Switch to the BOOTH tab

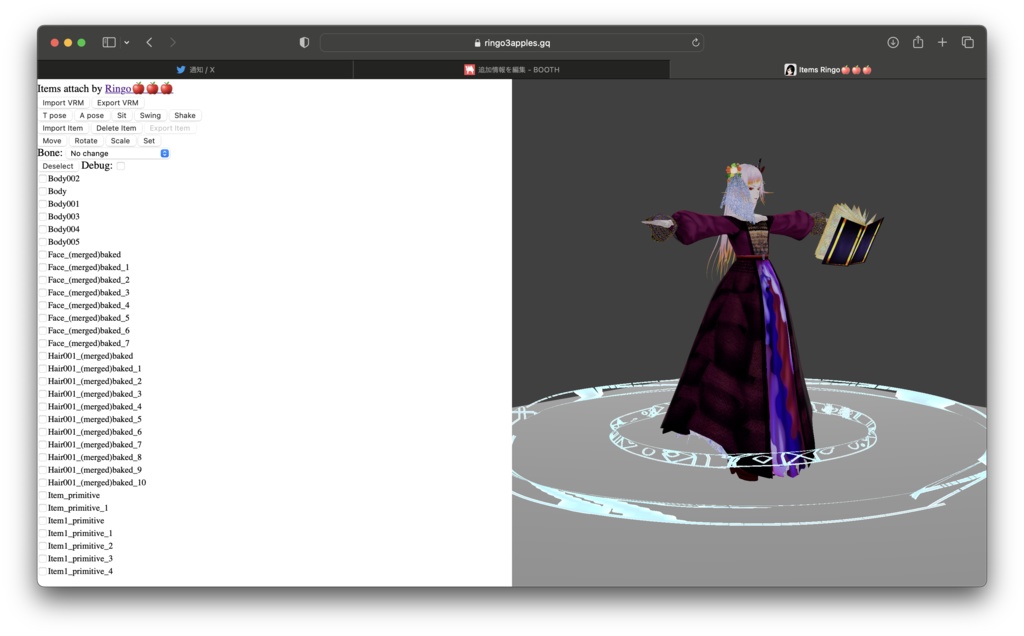(x=511, y=69)
